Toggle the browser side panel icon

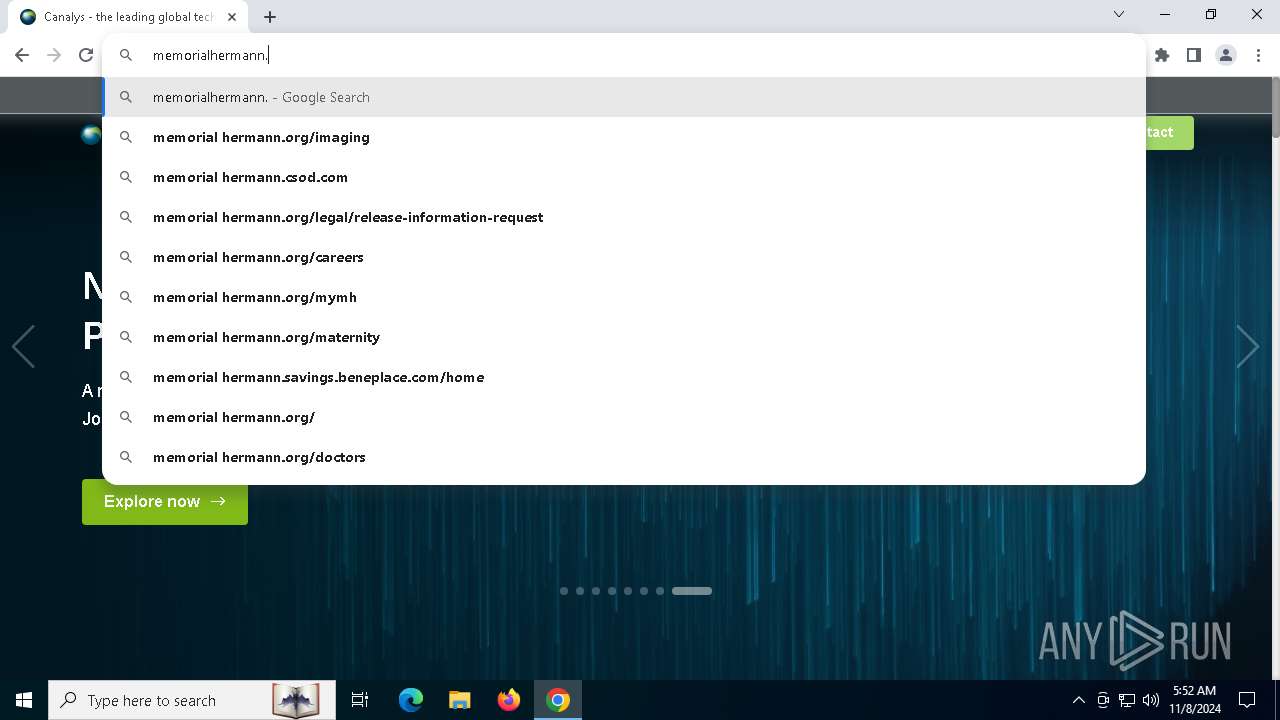point(1194,55)
